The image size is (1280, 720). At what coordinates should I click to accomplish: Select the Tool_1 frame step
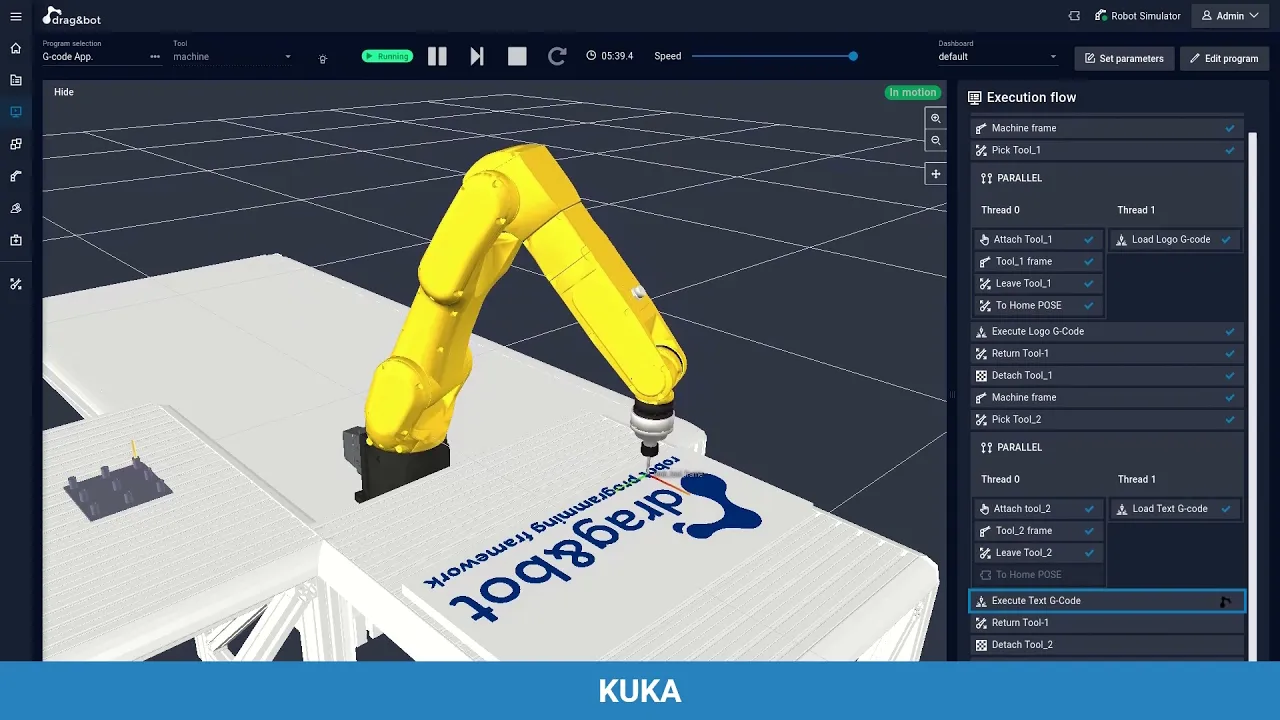click(1038, 261)
